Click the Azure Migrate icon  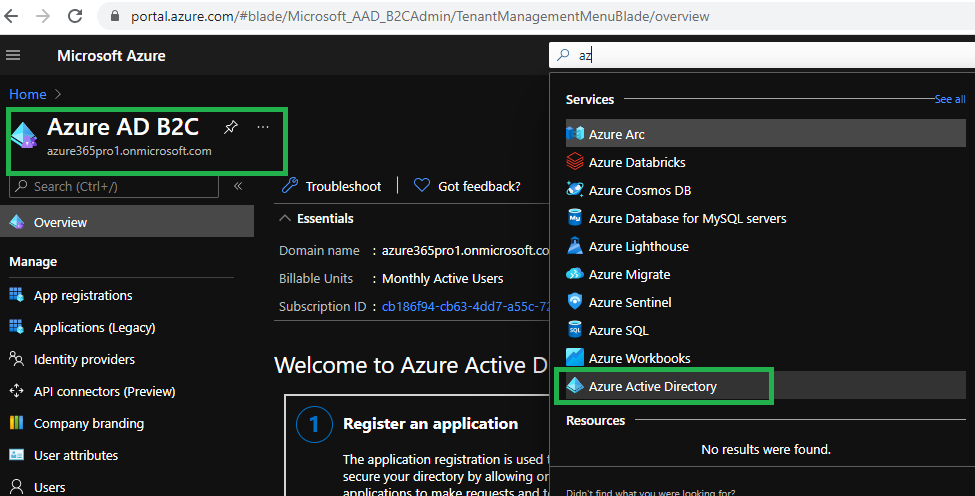point(575,273)
